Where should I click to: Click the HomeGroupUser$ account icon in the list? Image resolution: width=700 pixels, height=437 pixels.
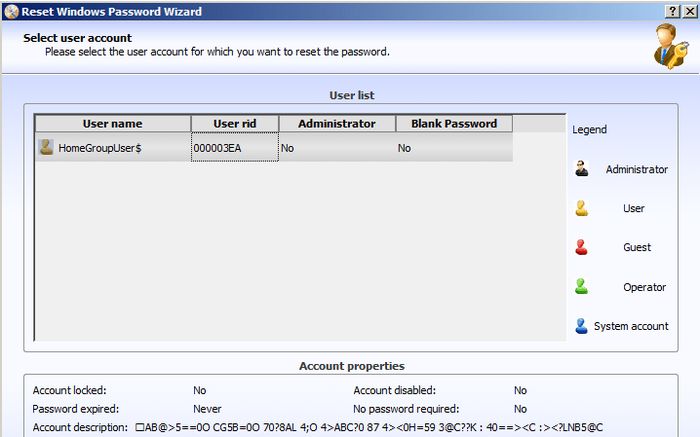pyautogui.click(x=46, y=147)
